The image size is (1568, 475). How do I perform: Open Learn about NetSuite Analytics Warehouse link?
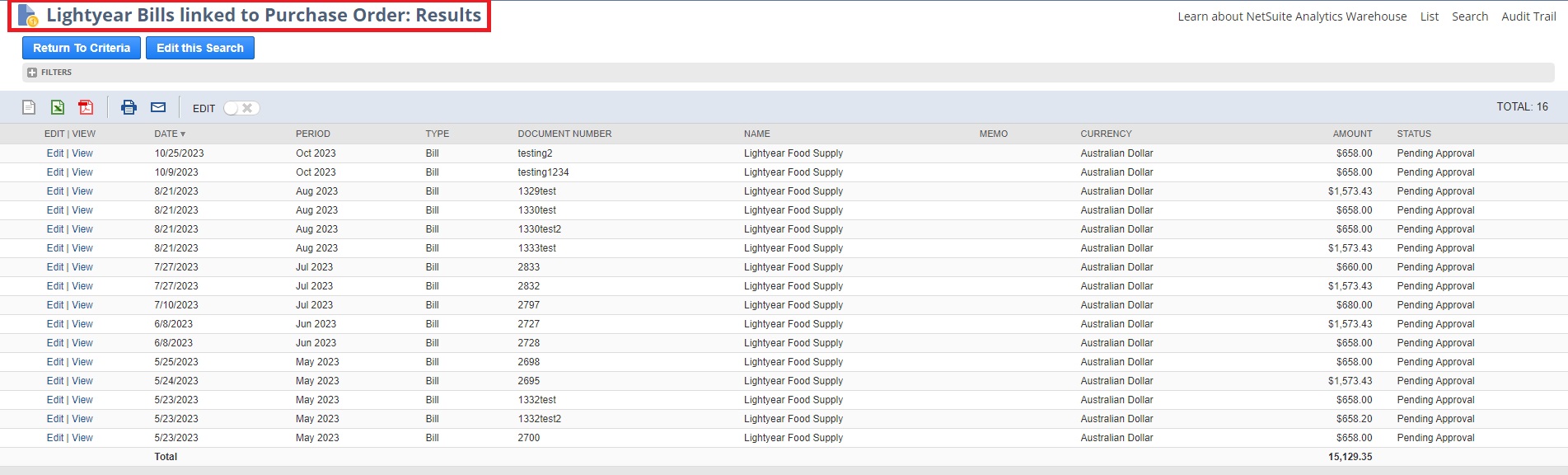tap(1292, 16)
